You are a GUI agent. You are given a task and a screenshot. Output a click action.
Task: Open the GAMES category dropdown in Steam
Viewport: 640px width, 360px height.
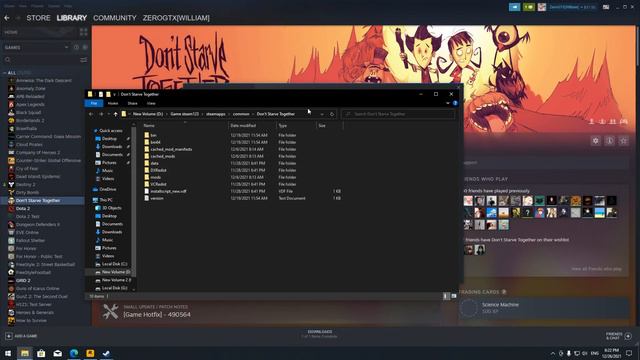(67, 47)
